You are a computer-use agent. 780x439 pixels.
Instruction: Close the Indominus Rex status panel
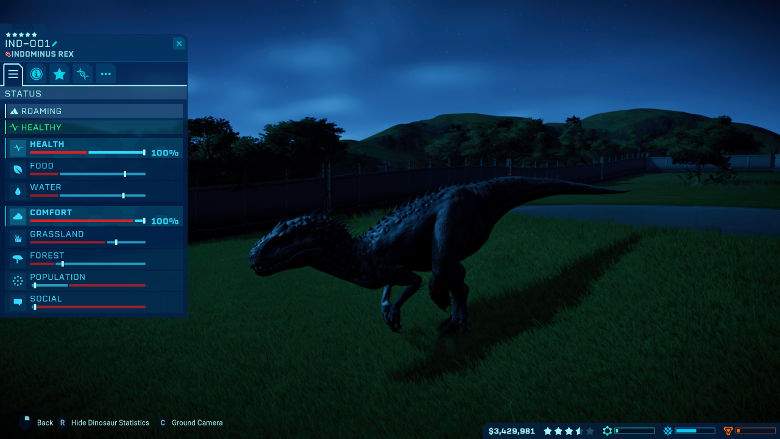179,44
